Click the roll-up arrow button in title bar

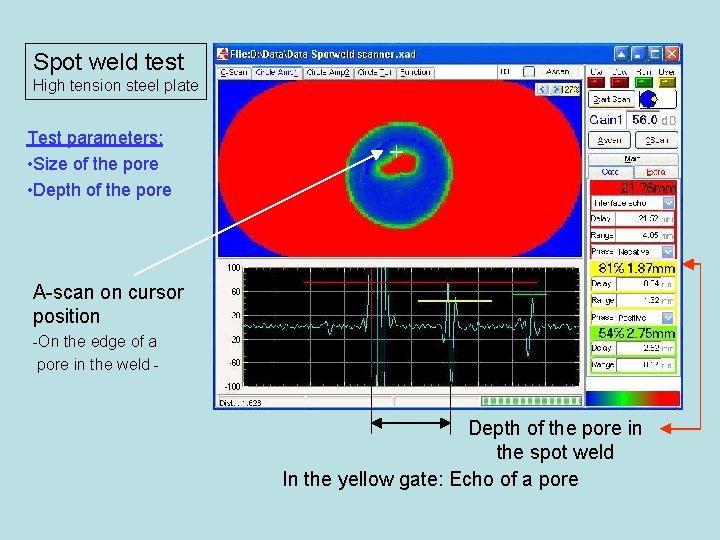621,54
